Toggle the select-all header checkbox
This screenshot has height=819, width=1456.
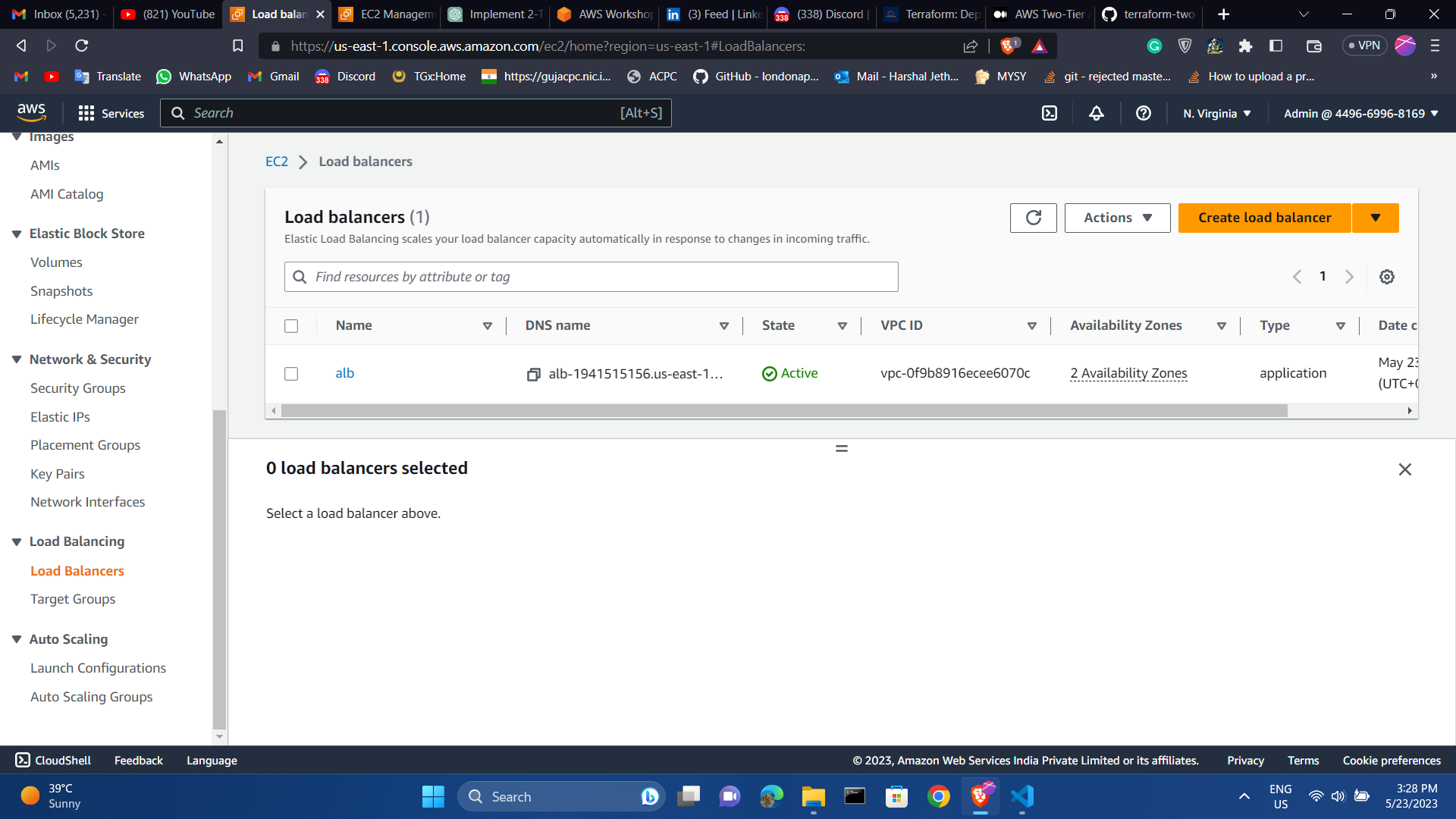[291, 326]
